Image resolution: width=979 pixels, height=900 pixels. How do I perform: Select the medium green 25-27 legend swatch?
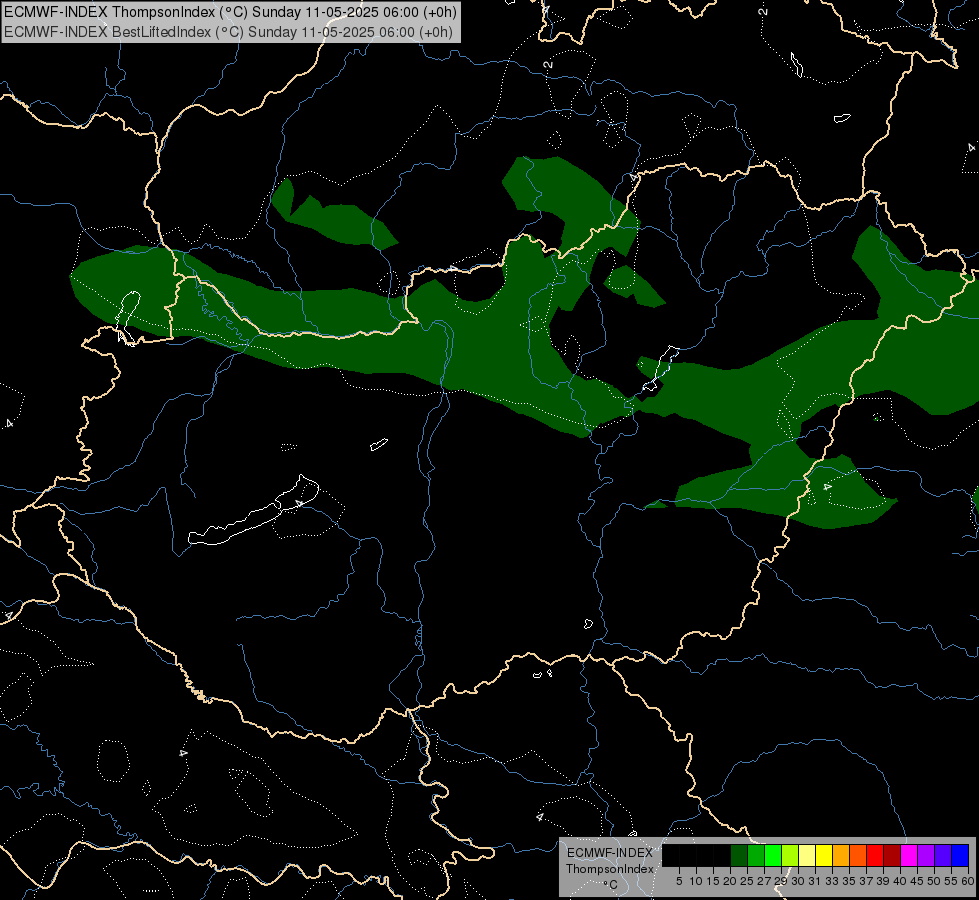click(x=756, y=856)
